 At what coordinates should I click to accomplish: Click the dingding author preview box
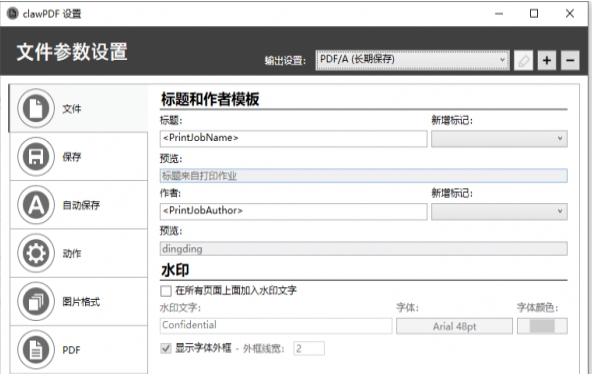pyautogui.click(x=363, y=249)
